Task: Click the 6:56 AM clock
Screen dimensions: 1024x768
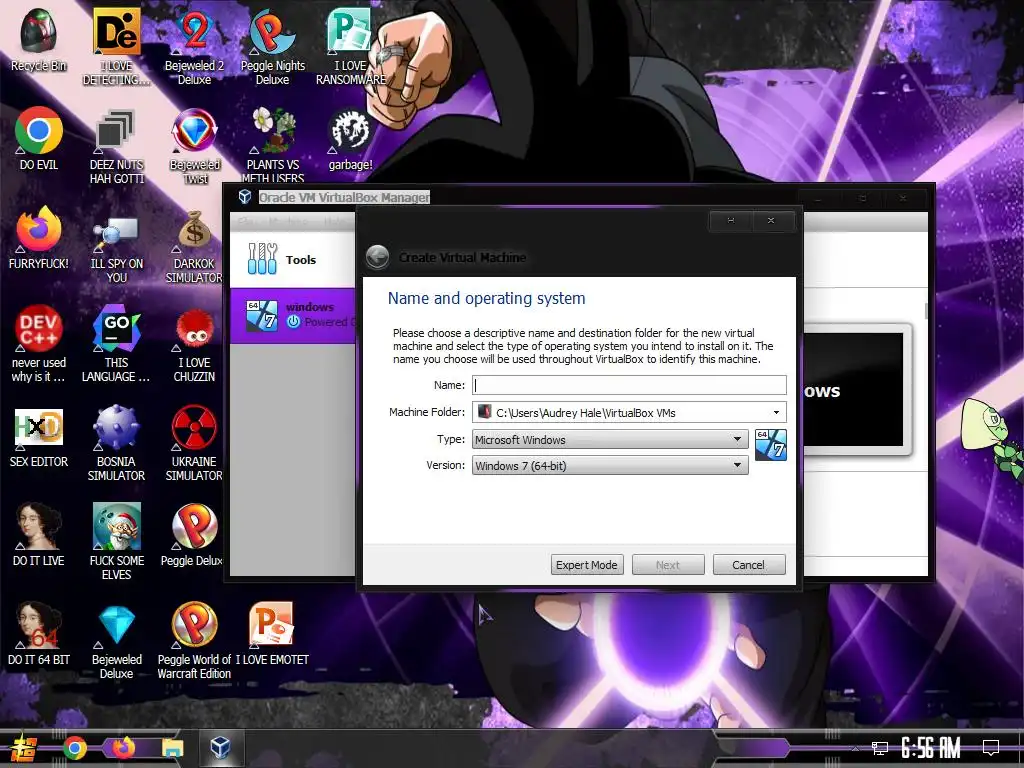Action: coord(931,748)
